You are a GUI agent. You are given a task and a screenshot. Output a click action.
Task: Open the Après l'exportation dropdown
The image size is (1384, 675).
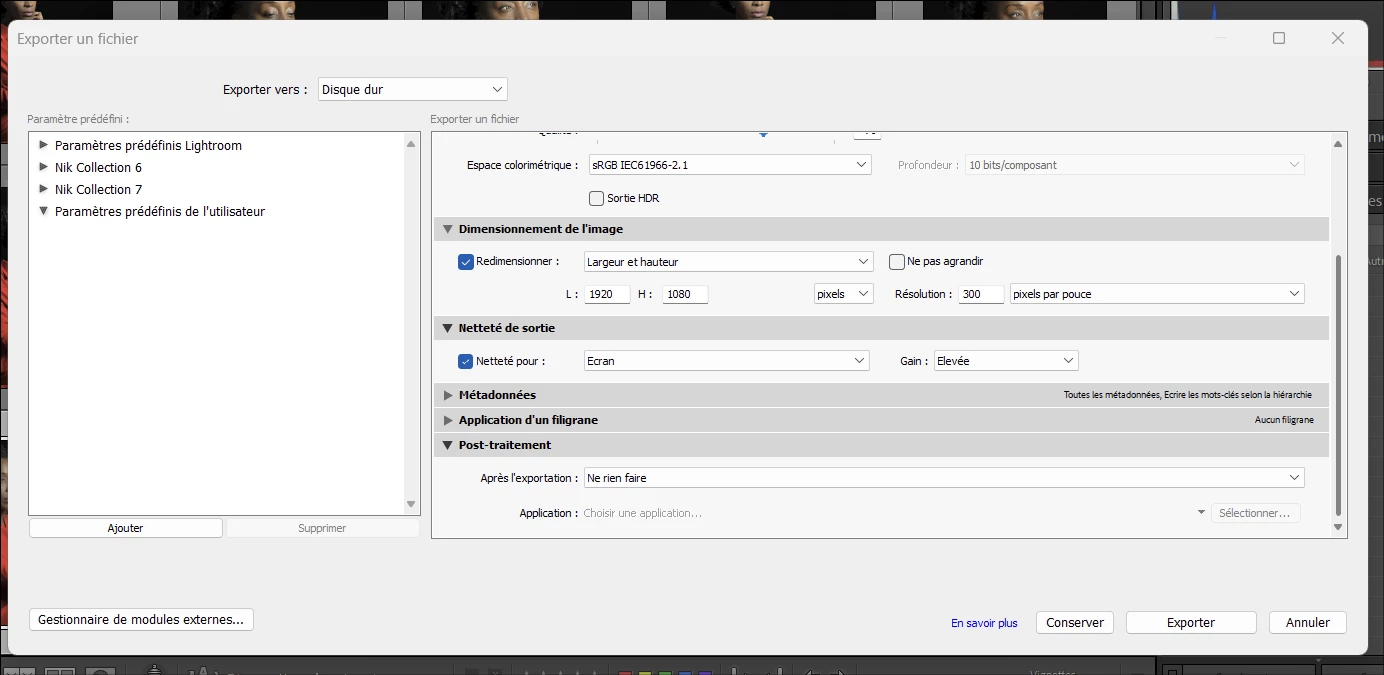(944, 478)
